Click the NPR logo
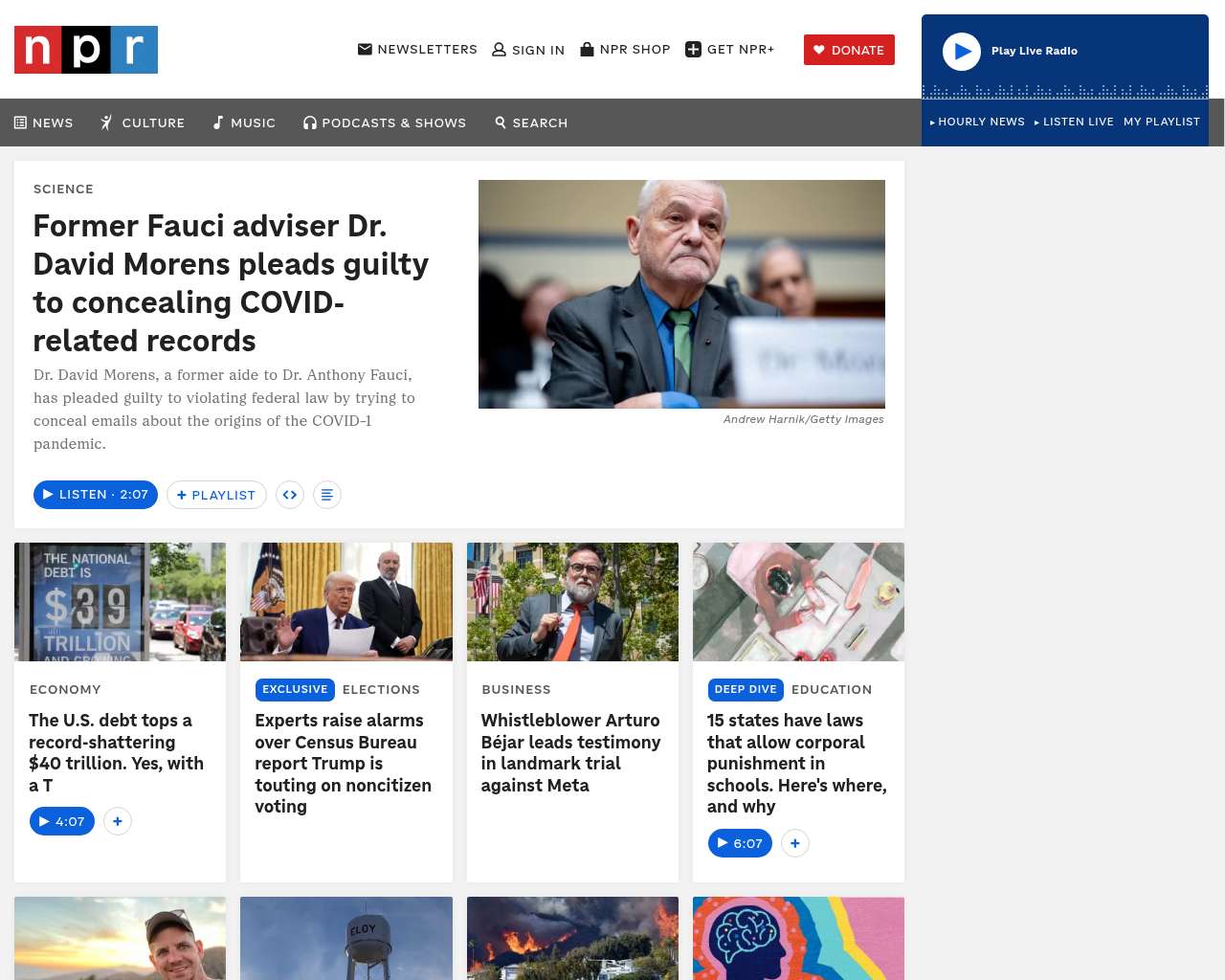1225x980 pixels. [86, 50]
